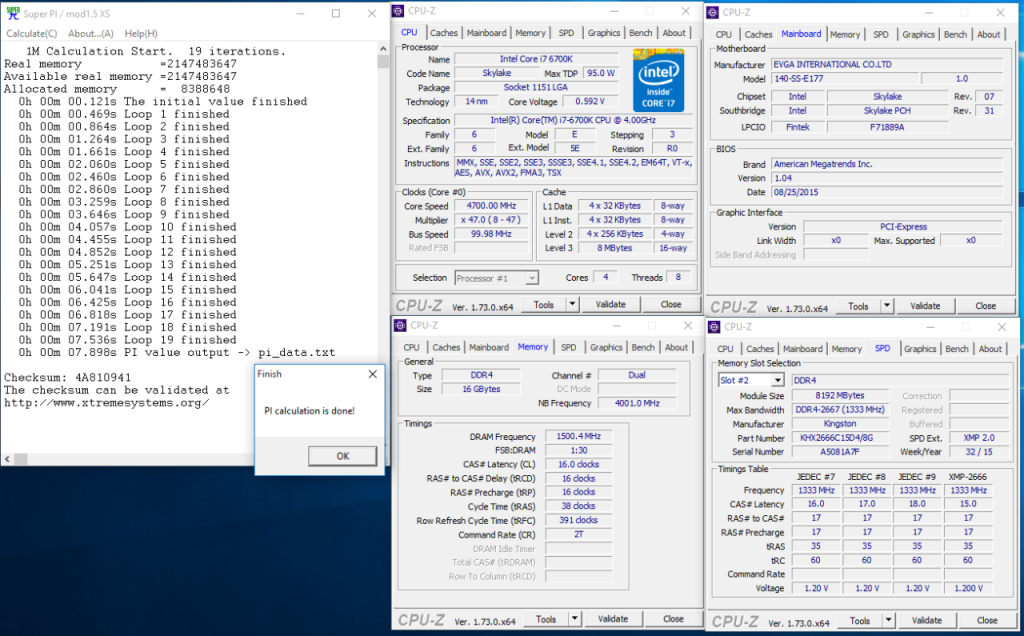Open Graphics tab in the SPD window
Screen dimensions: 1024x636
(920, 349)
